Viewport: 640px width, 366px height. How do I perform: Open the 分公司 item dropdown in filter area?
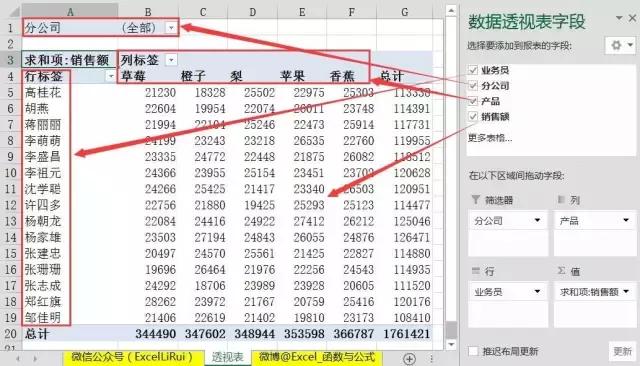click(x=538, y=220)
